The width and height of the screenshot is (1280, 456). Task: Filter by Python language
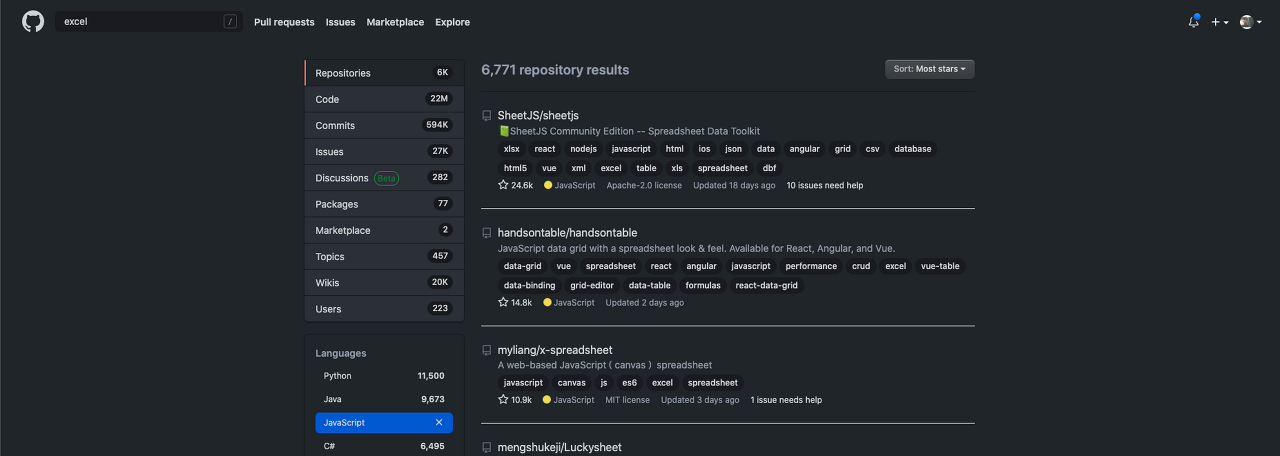pyautogui.click(x=384, y=376)
